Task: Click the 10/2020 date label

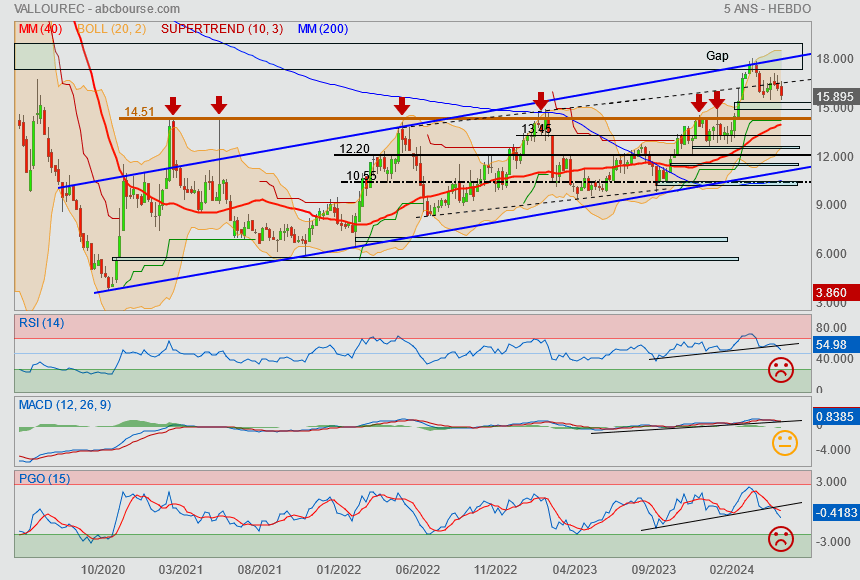Action: click(x=103, y=570)
